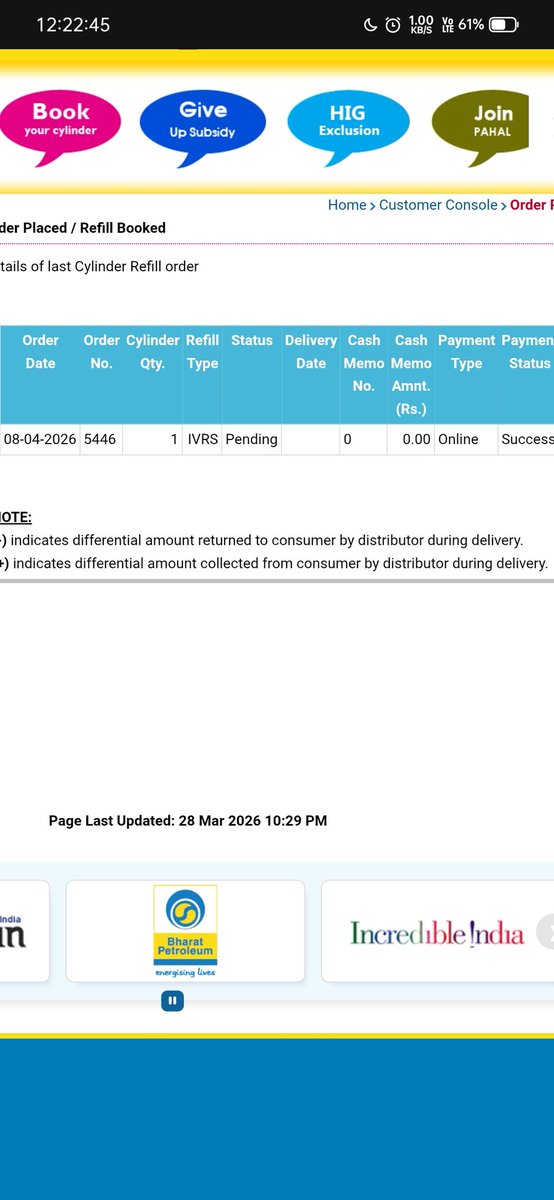Tap the battery icon in status bar
Image resolution: width=554 pixels, height=1200 pixels.
coord(504,24)
